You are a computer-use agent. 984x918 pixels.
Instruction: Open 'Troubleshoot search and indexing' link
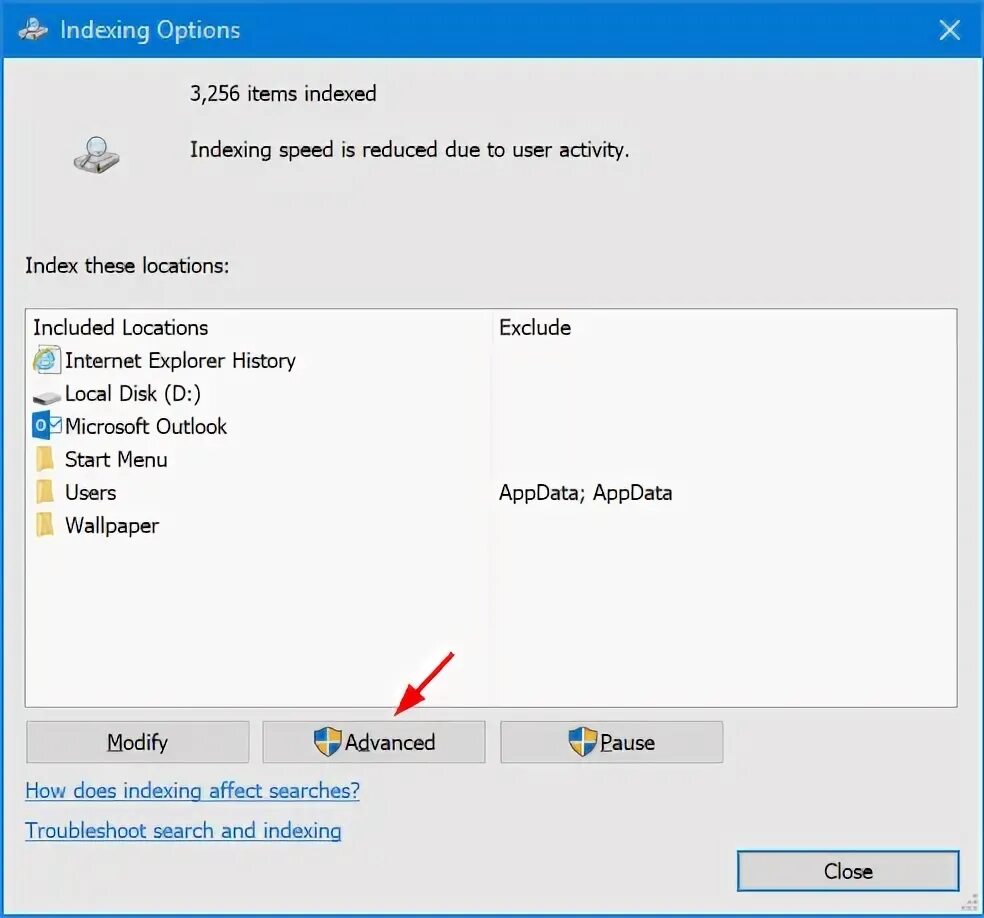[x=183, y=831]
